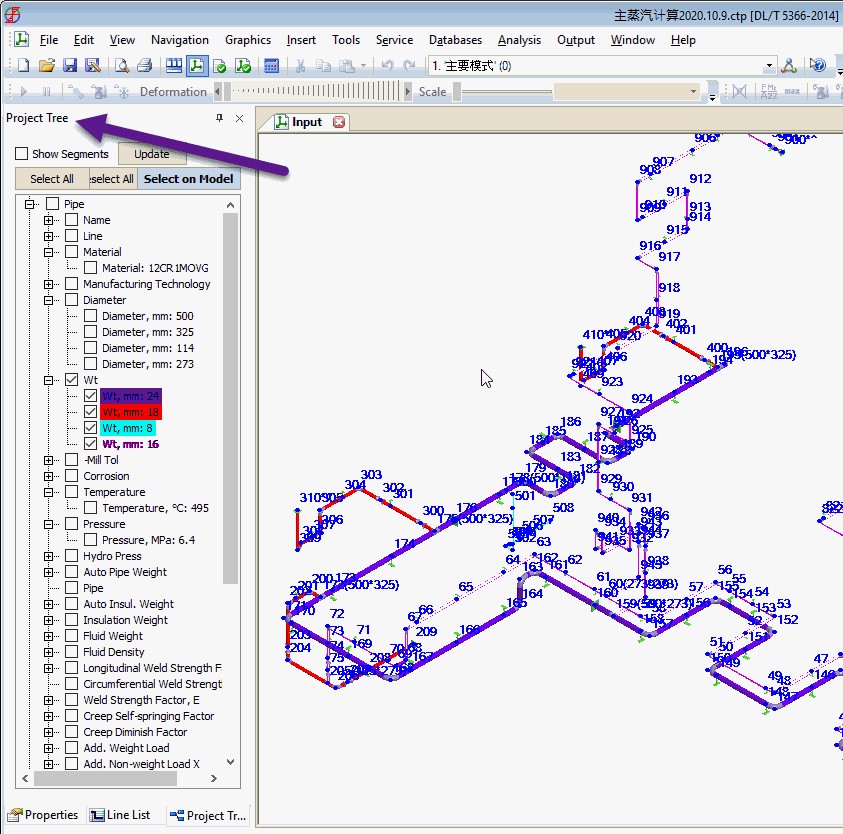Check the Diameter, mm: 325 checkbox
The height and width of the screenshot is (834, 843).
tap(90, 332)
